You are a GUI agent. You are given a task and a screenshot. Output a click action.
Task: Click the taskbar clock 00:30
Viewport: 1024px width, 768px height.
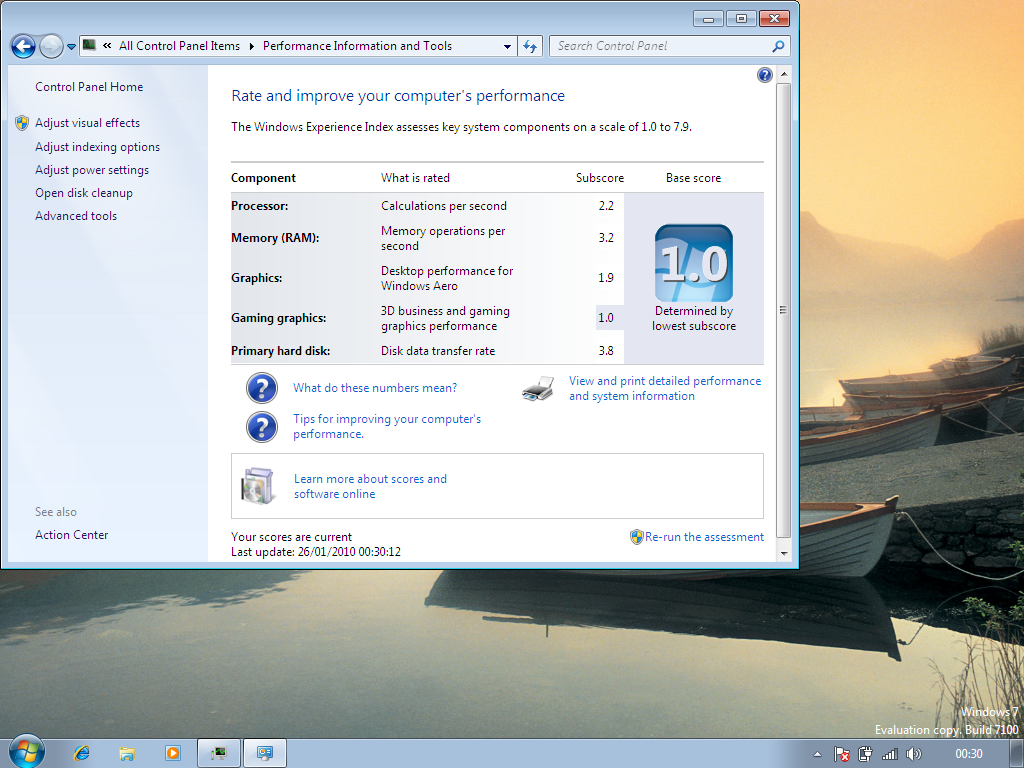coord(968,754)
